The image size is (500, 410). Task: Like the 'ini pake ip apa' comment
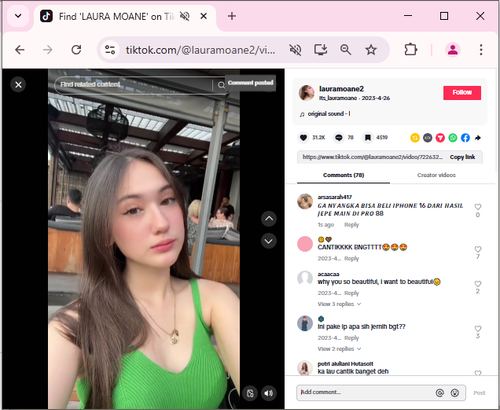coord(478,328)
